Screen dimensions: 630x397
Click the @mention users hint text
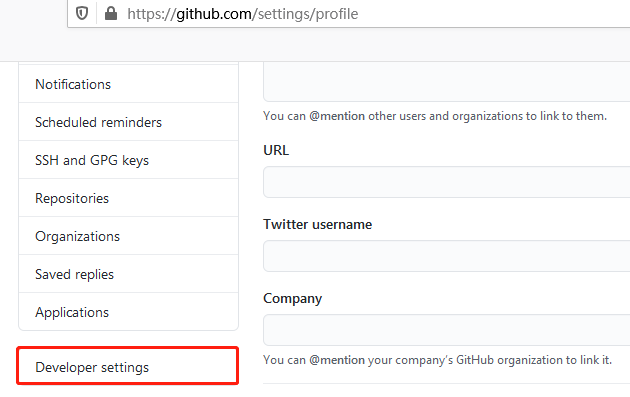tap(435, 116)
